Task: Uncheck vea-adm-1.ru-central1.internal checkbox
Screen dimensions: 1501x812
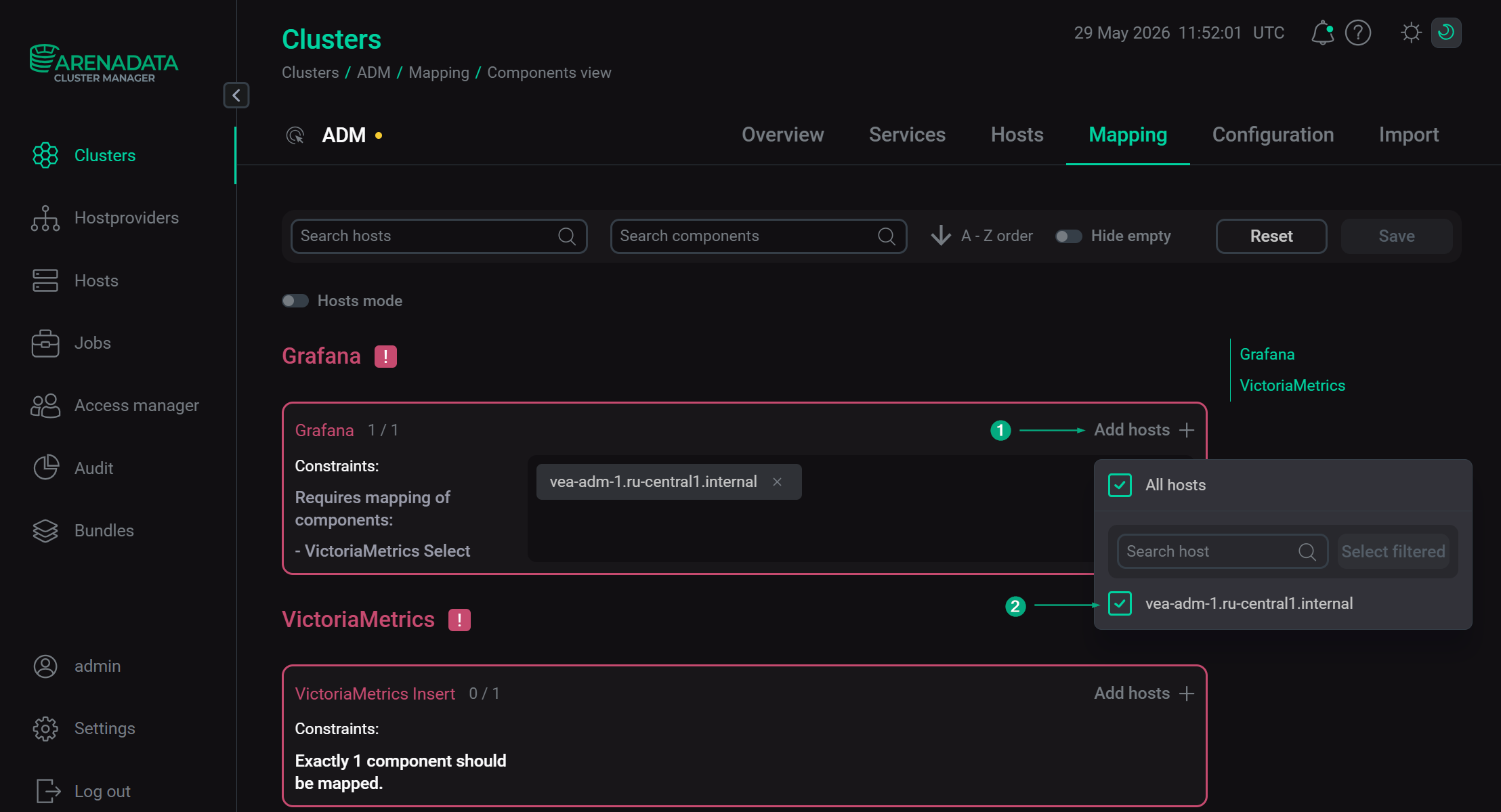Action: pyautogui.click(x=1120, y=603)
